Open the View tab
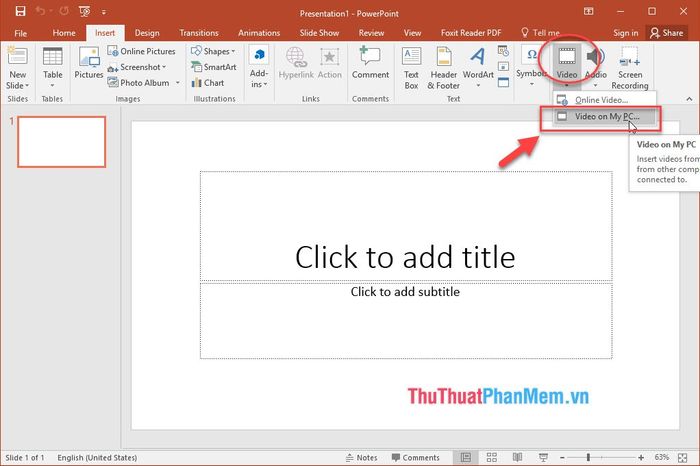This screenshot has height=466, width=700. [x=412, y=33]
